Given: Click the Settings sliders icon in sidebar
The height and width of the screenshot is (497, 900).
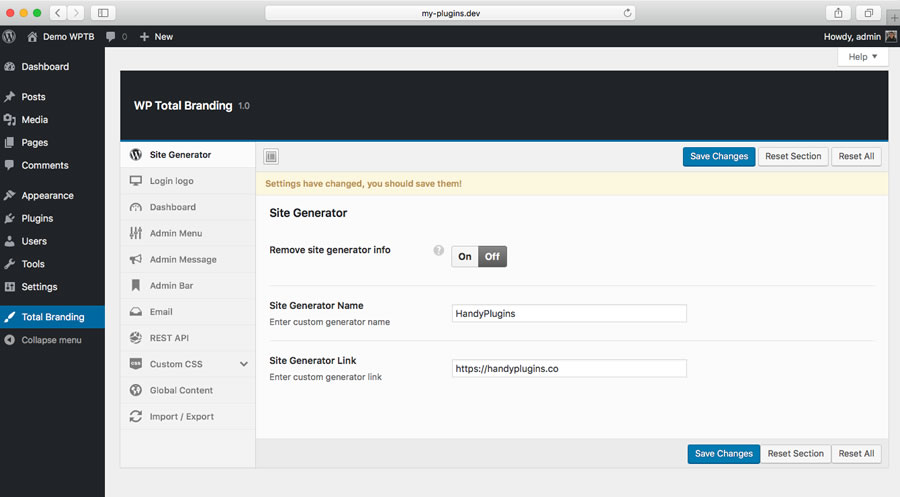Looking at the screenshot, I should pos(9,286).
